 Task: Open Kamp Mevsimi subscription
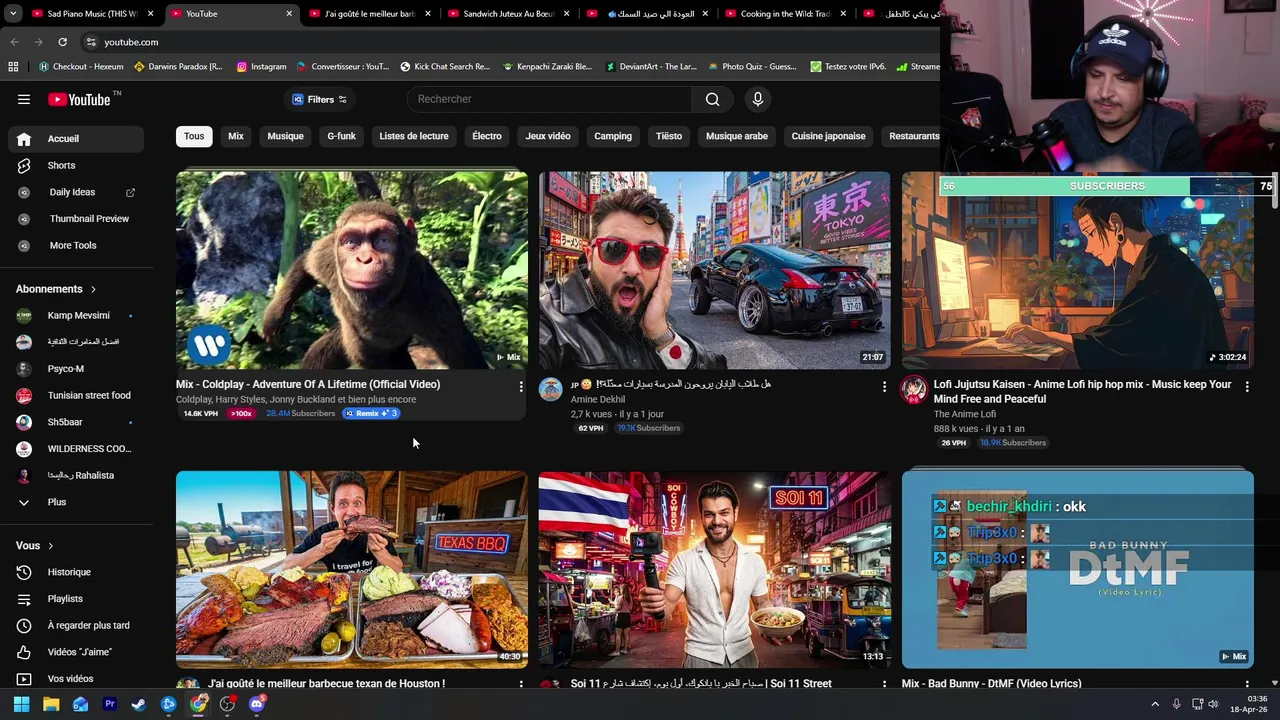click(76, 316)
